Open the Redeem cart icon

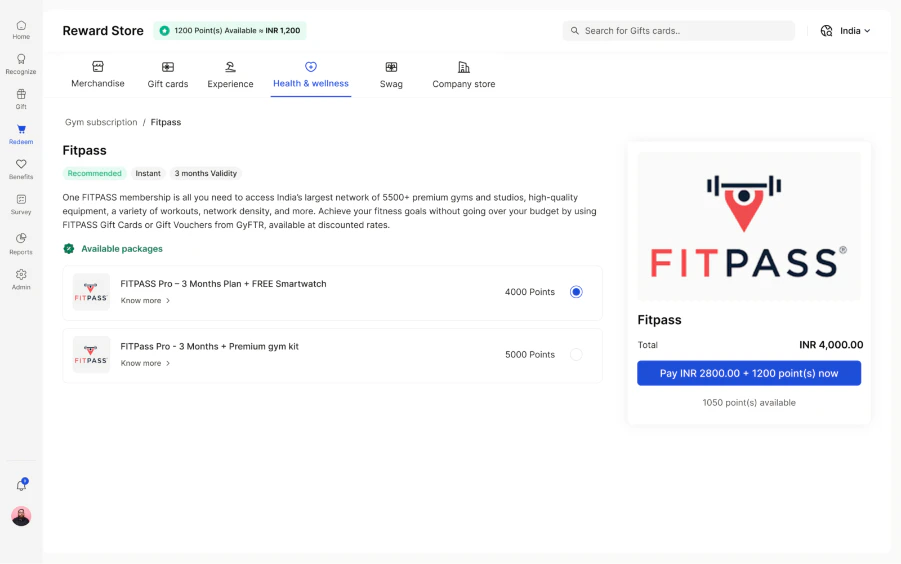pos(21,129)
